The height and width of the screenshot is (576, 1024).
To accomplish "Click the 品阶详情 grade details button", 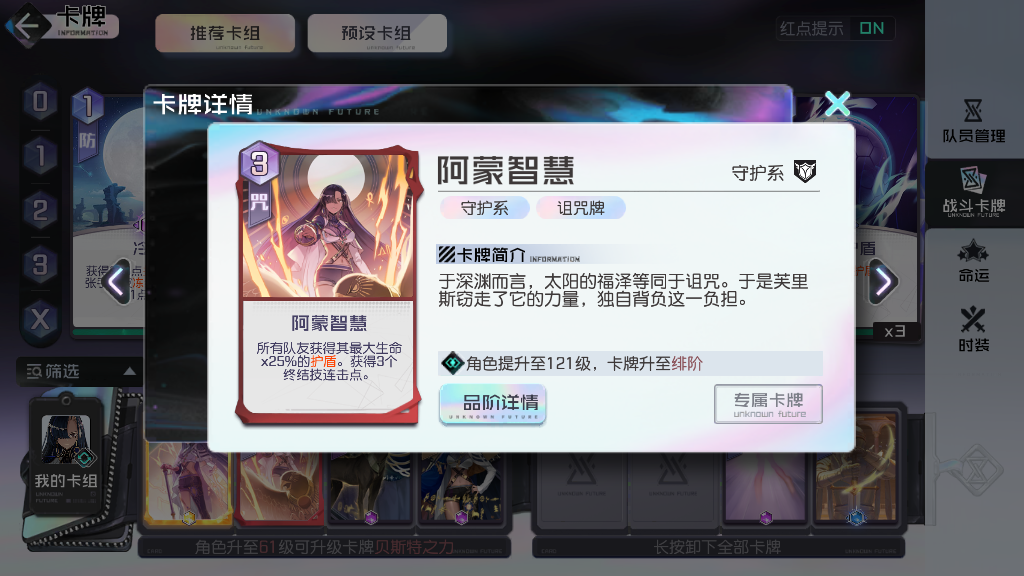I will [x=493, y=404].
